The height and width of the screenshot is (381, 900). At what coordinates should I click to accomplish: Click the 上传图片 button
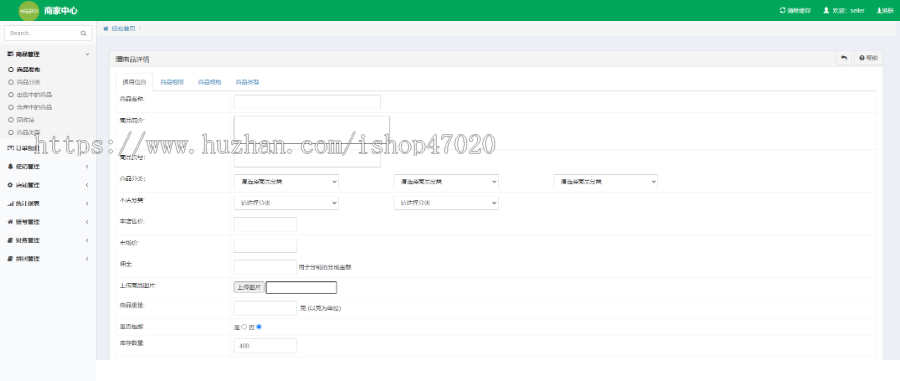(x=249, y=287)
